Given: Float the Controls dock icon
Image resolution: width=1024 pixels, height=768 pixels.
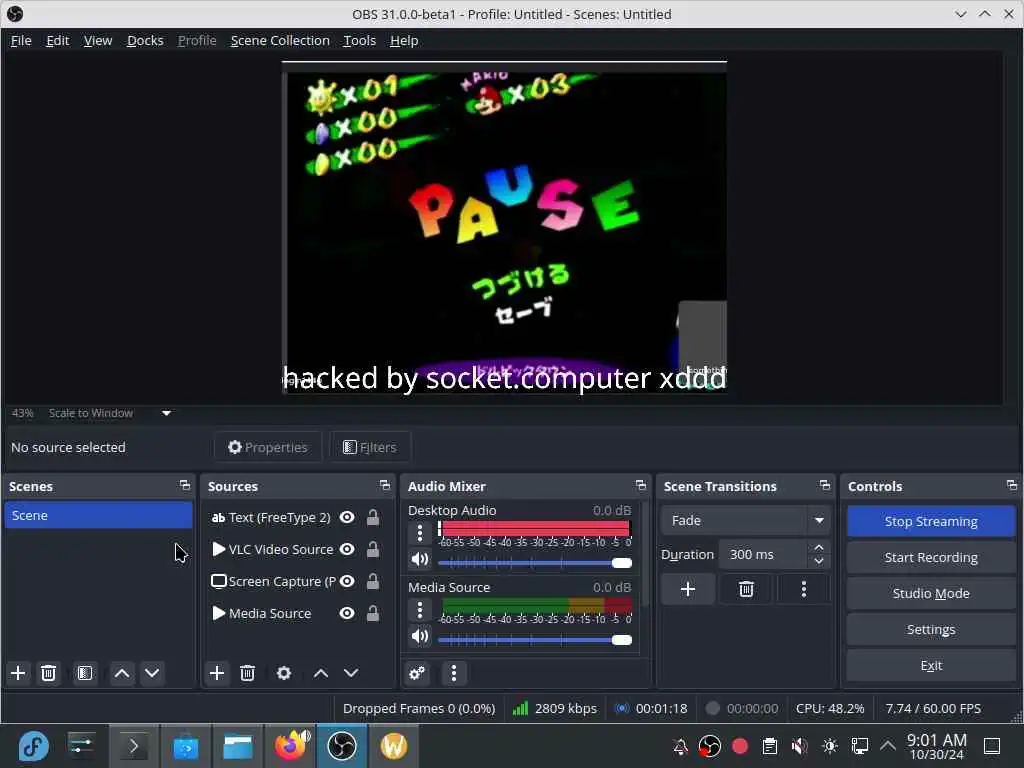Looking at the screenshot, I should point(1012,485).
